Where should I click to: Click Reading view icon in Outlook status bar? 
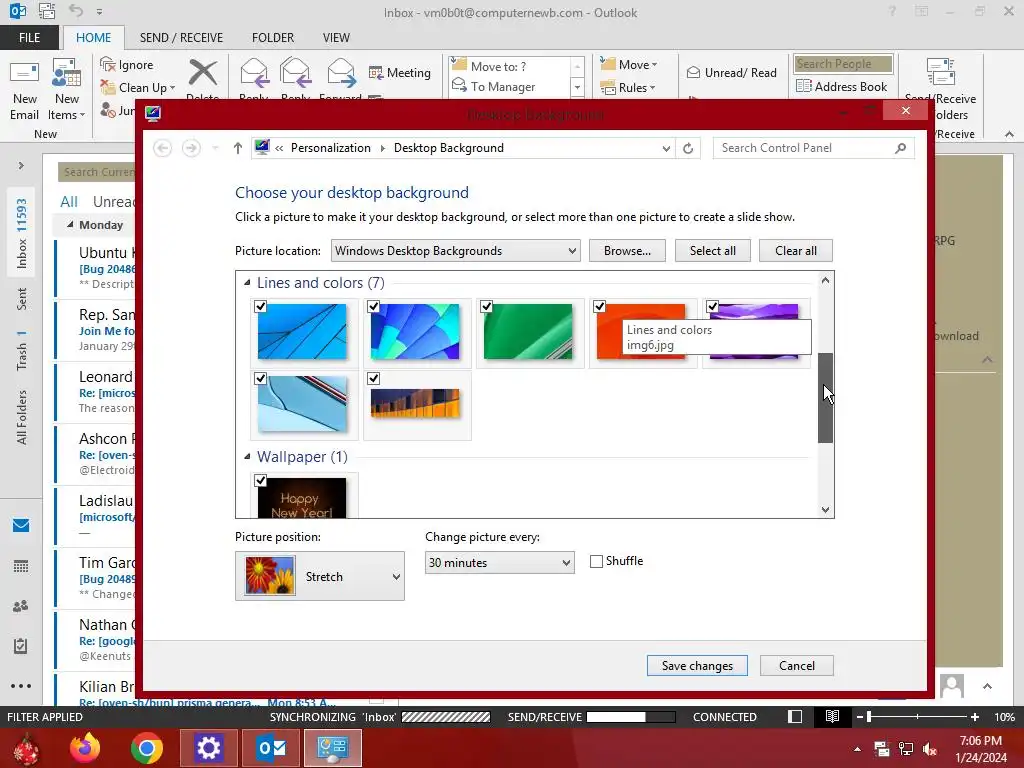click(x=832, y=716)
